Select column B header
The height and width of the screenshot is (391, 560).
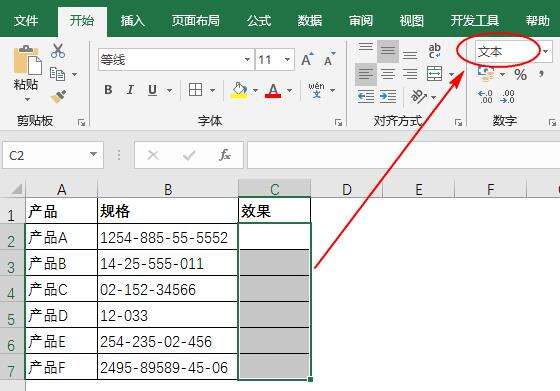tap(168, 189)
